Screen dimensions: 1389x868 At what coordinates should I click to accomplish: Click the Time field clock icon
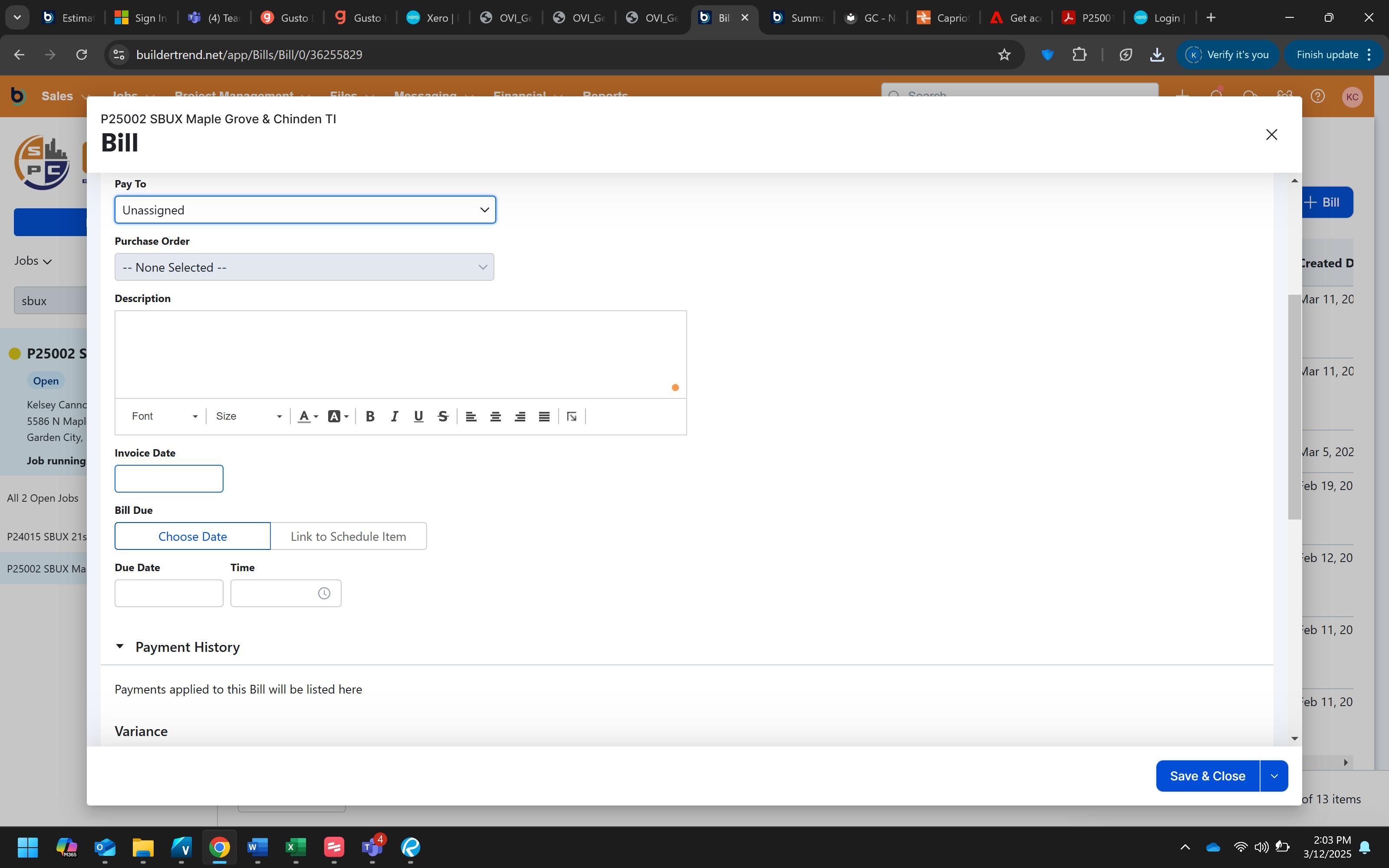click(x=324, y=594)
